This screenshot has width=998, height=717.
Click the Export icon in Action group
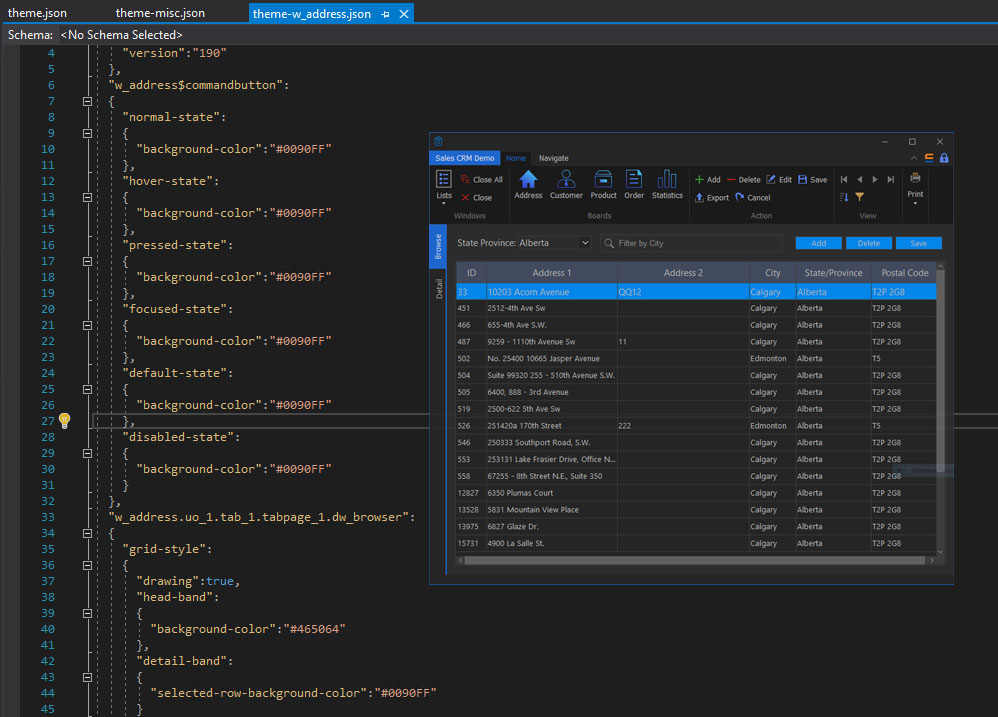(x=701, y=198)
